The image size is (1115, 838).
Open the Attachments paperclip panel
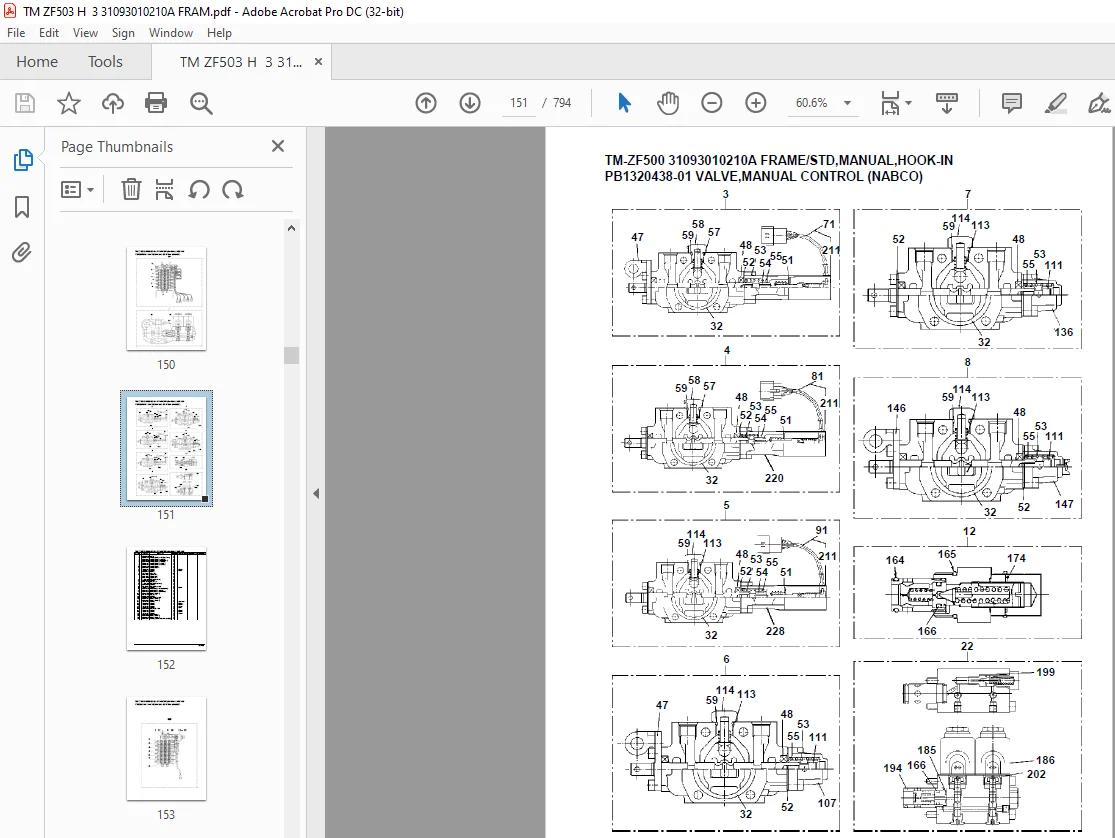[x=22, y=253]
